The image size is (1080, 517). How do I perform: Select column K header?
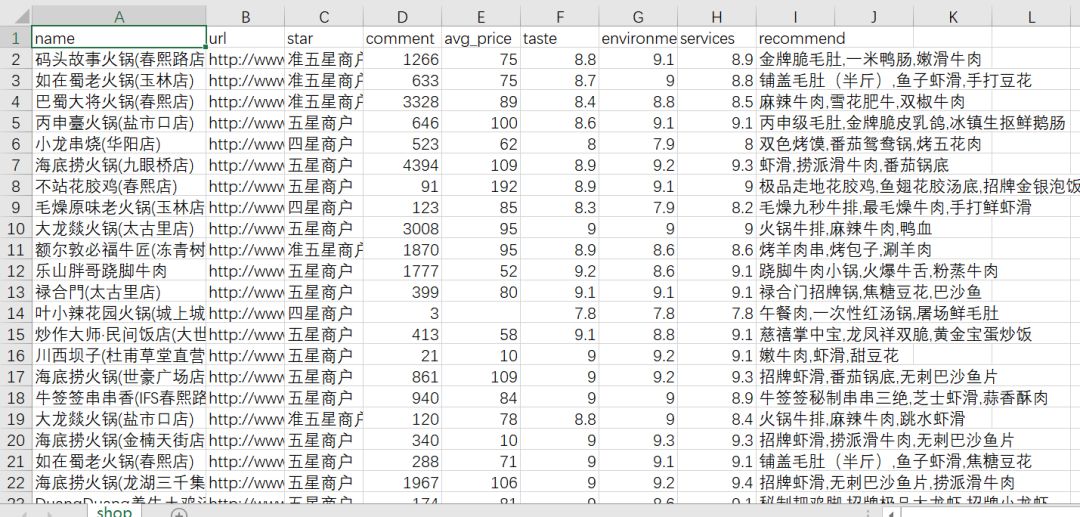(953, 17)
